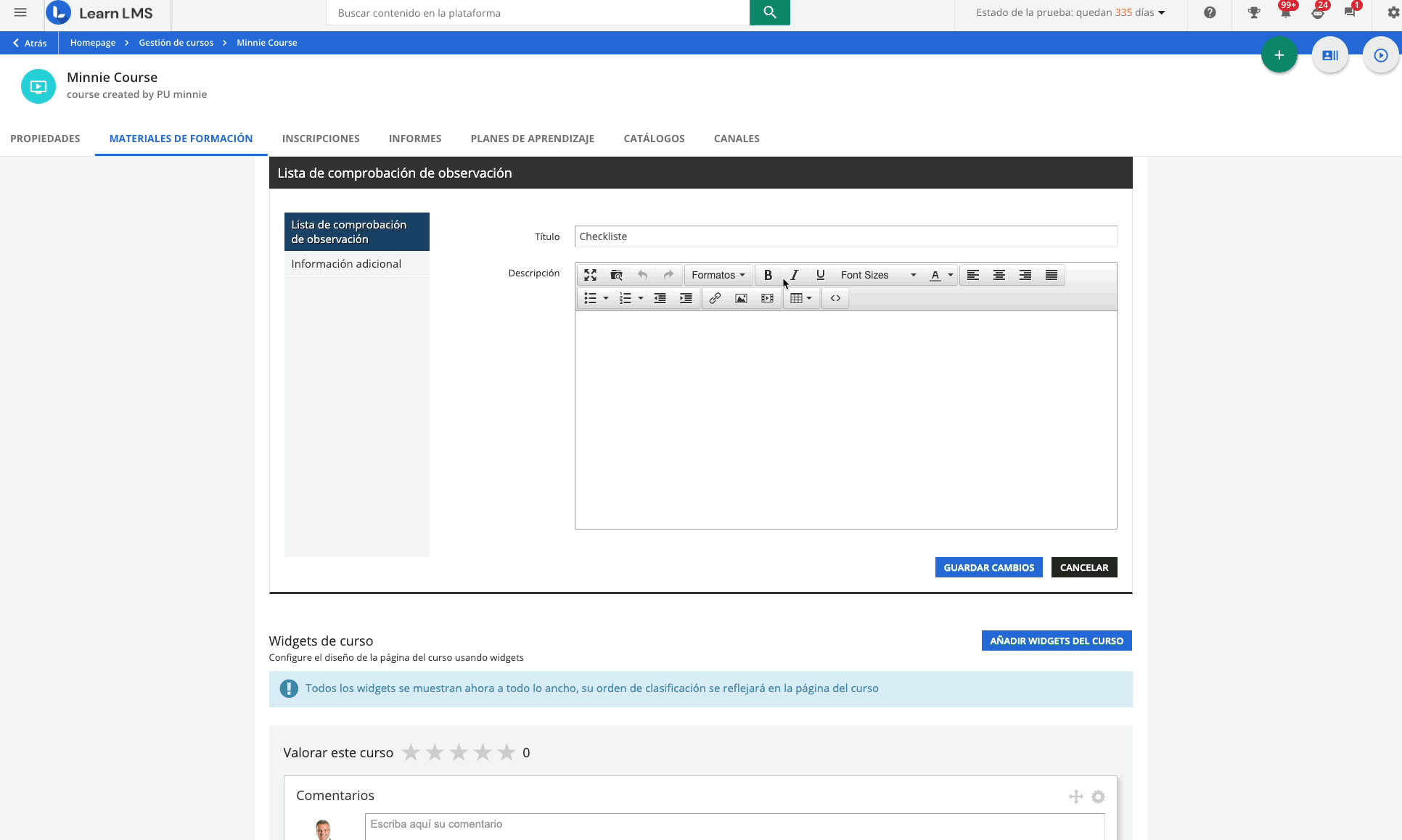This screenshot has width=1402, height=840.
Task: Insert media video in description
Action: point(767,298)
